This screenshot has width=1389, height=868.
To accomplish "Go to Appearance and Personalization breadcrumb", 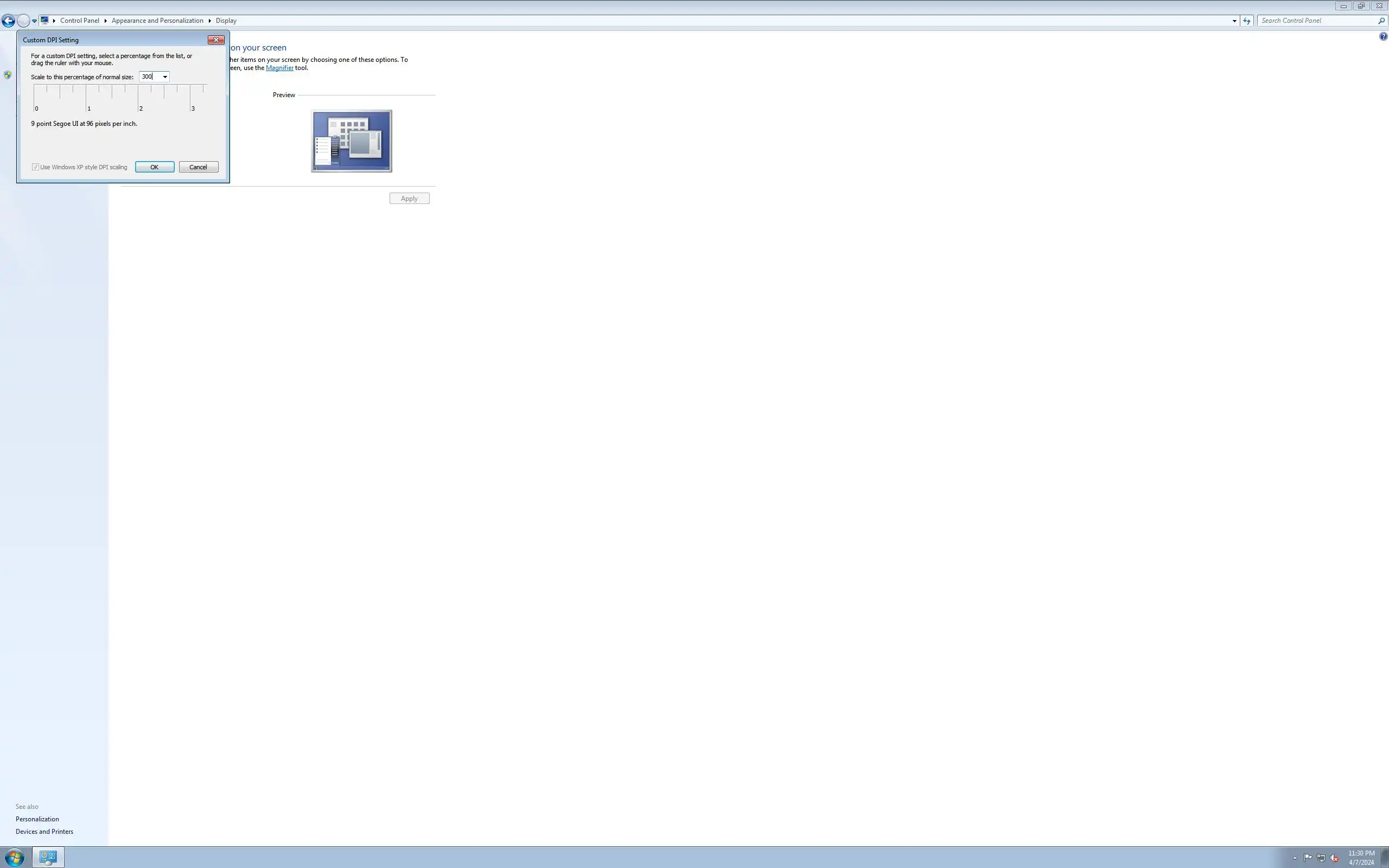I will pyautogui.click(x=157, y=21).
